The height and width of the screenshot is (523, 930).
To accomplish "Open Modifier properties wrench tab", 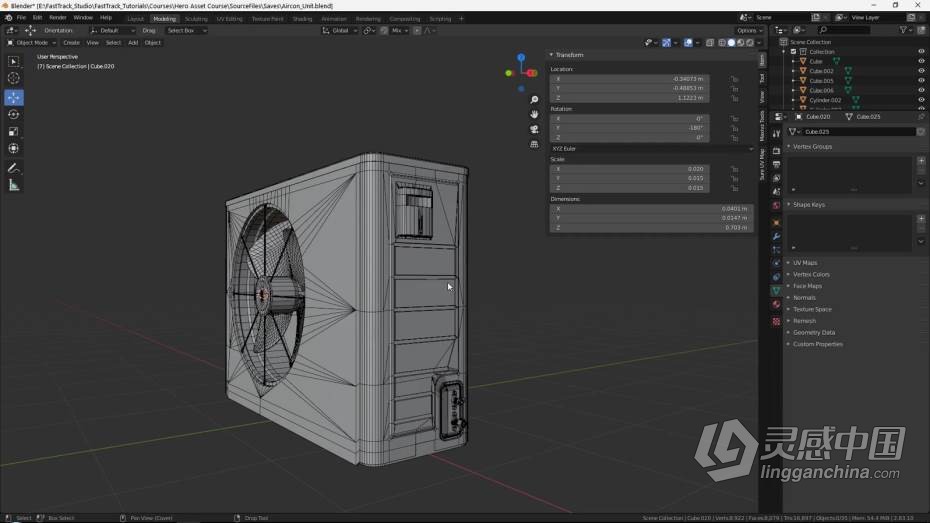I will [776, 237].
